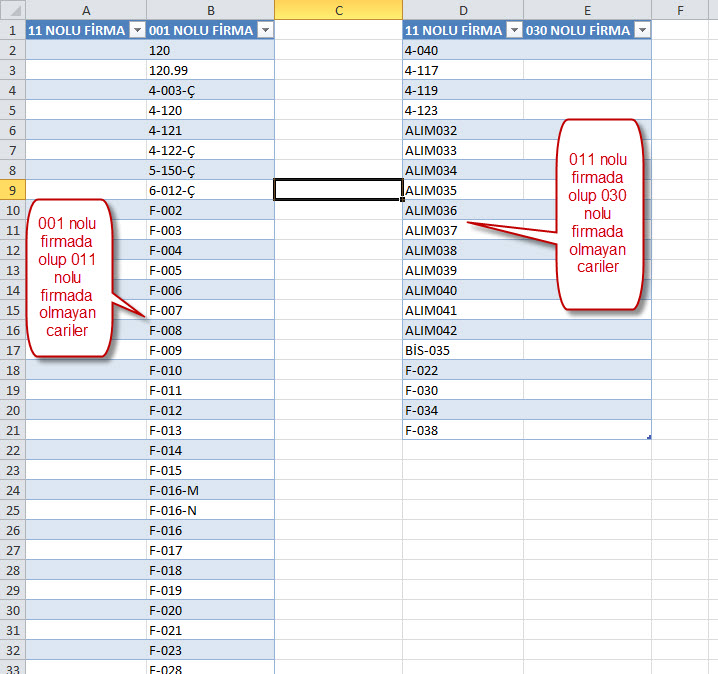Image resolution: width=718 pixels, height=674 pixels.
Task: Select column B header
Action: pyautogui.click(x=211, y=10)
